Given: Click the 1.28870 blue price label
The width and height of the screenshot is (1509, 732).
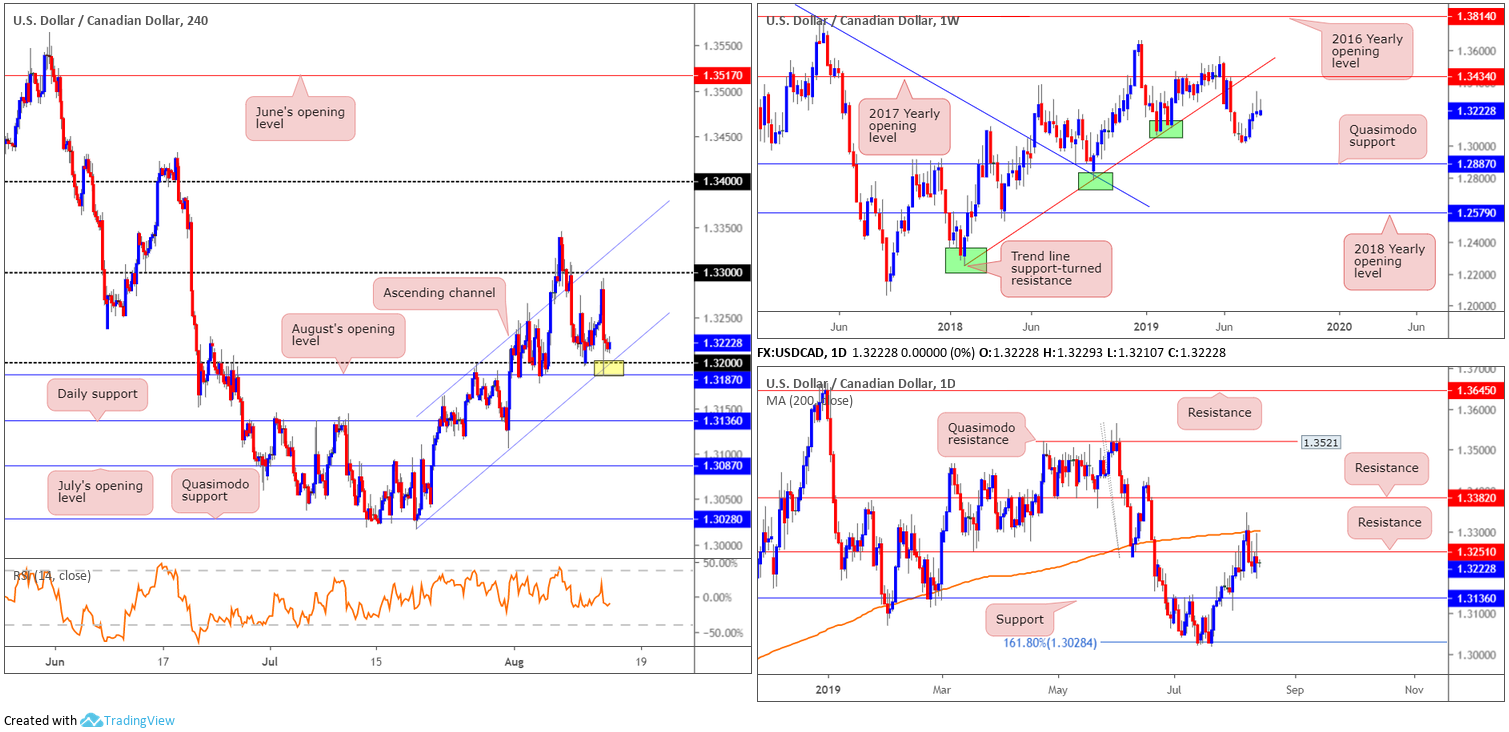Looking at the screenshot, I should [1478, 163].
